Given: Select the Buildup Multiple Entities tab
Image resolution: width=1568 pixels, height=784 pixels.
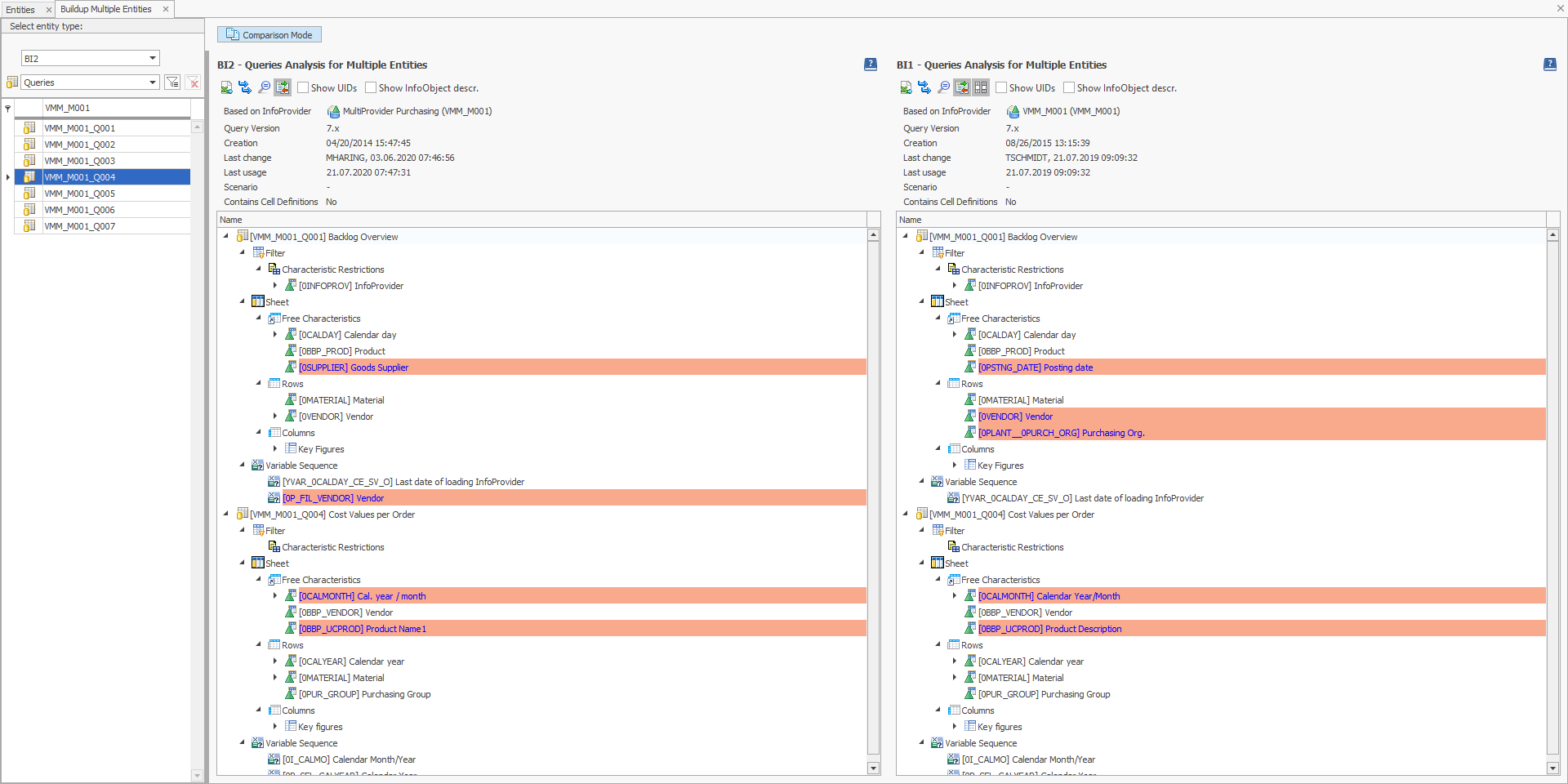Looking at the screenshot, I should [107, 9].
